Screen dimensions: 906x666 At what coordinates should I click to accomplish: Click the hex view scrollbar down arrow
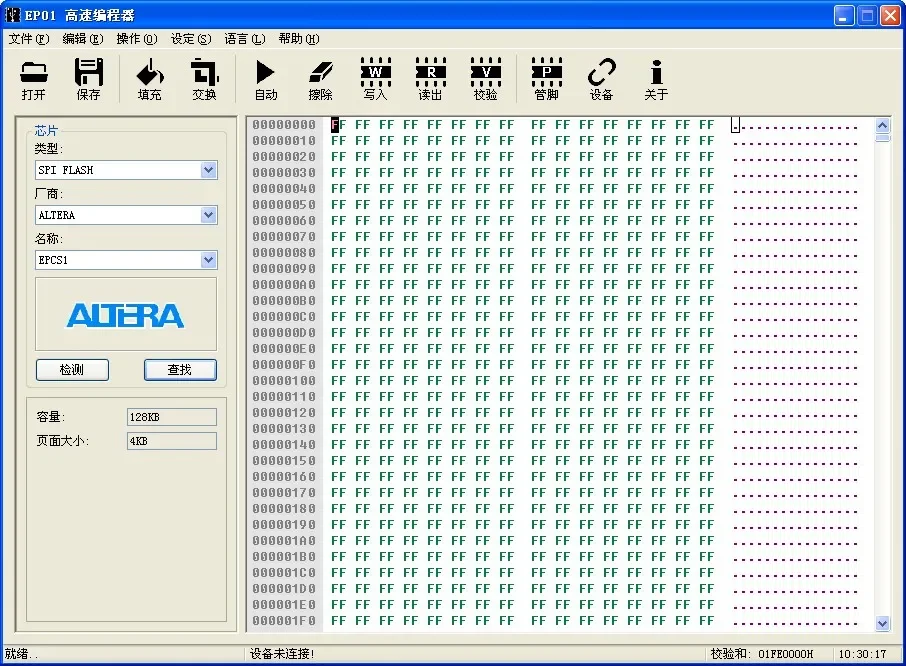tap(882, 623)
